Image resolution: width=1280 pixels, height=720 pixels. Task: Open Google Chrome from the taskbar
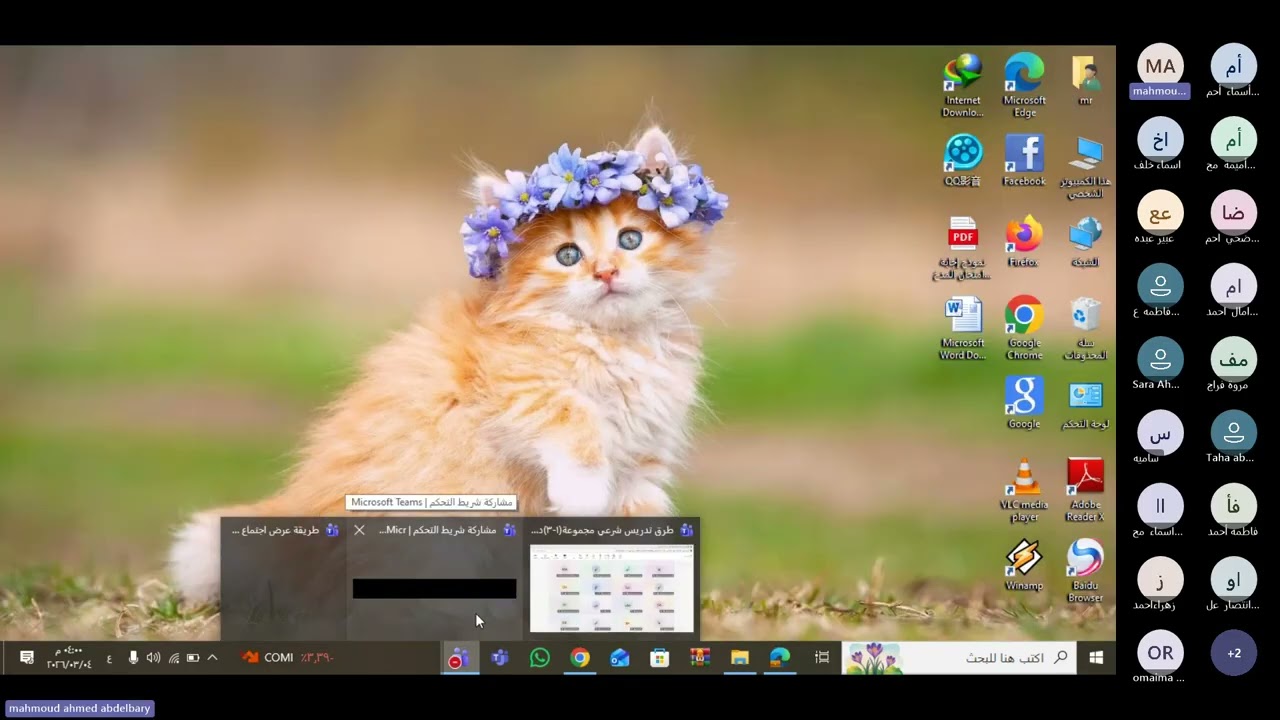(580, 657)
